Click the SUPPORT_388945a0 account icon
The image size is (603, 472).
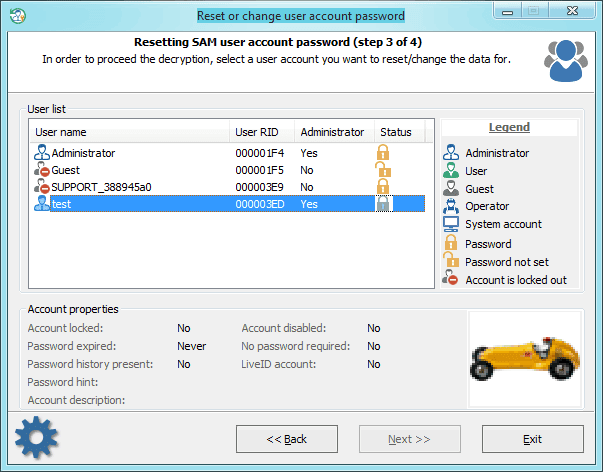[42, 187]
